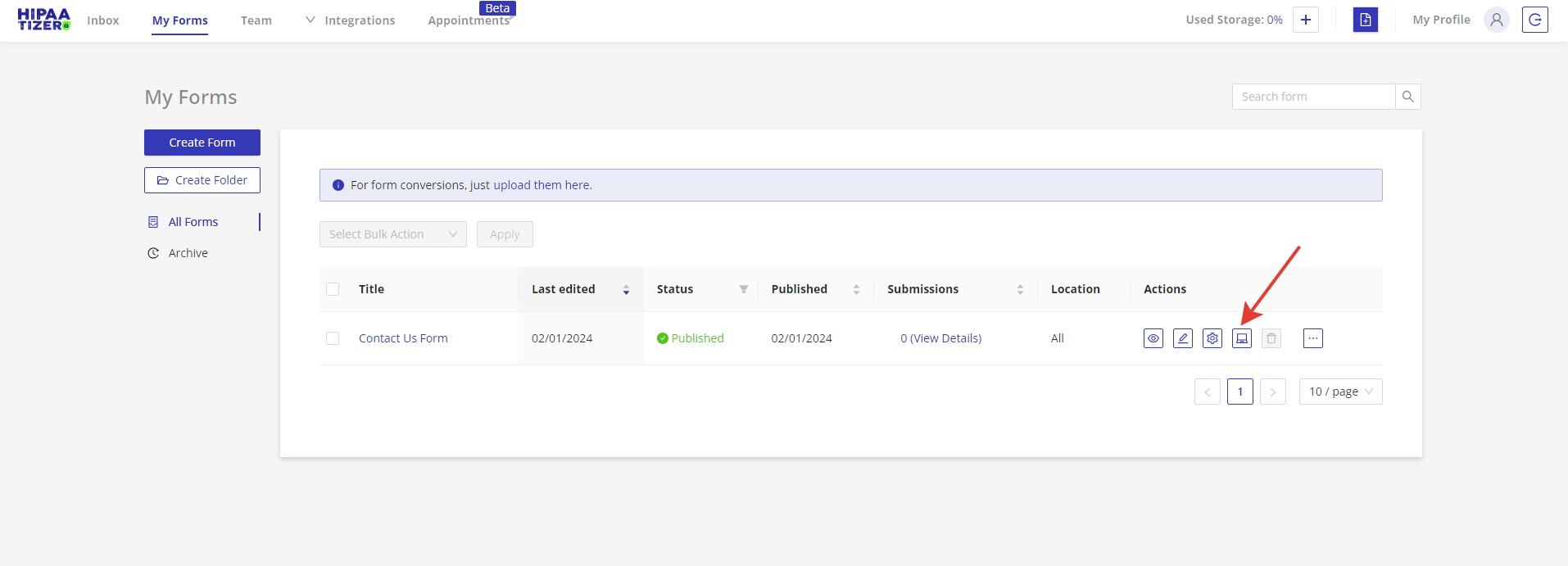Click the plus icon next to Used Storage
This screenshot has width=1568, height=566.
[1305, 20]
